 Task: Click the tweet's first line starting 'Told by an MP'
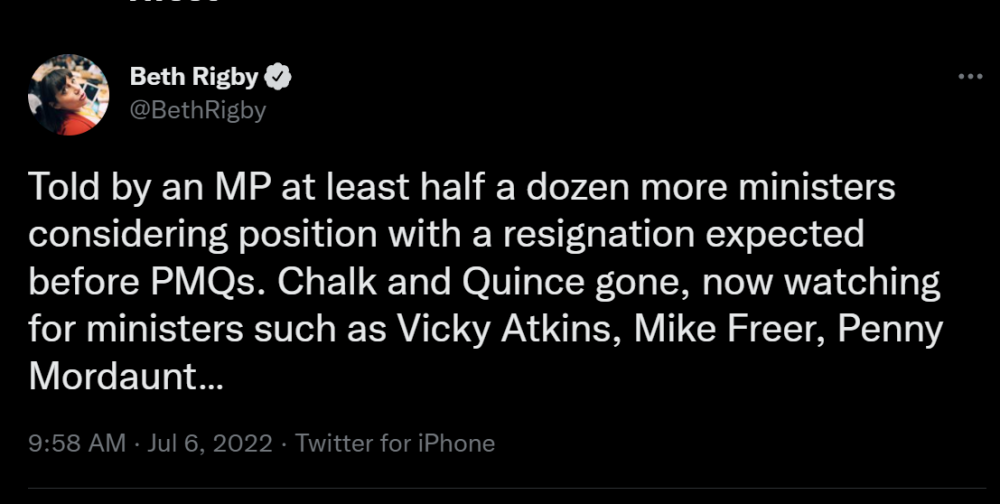click(462, 188)
